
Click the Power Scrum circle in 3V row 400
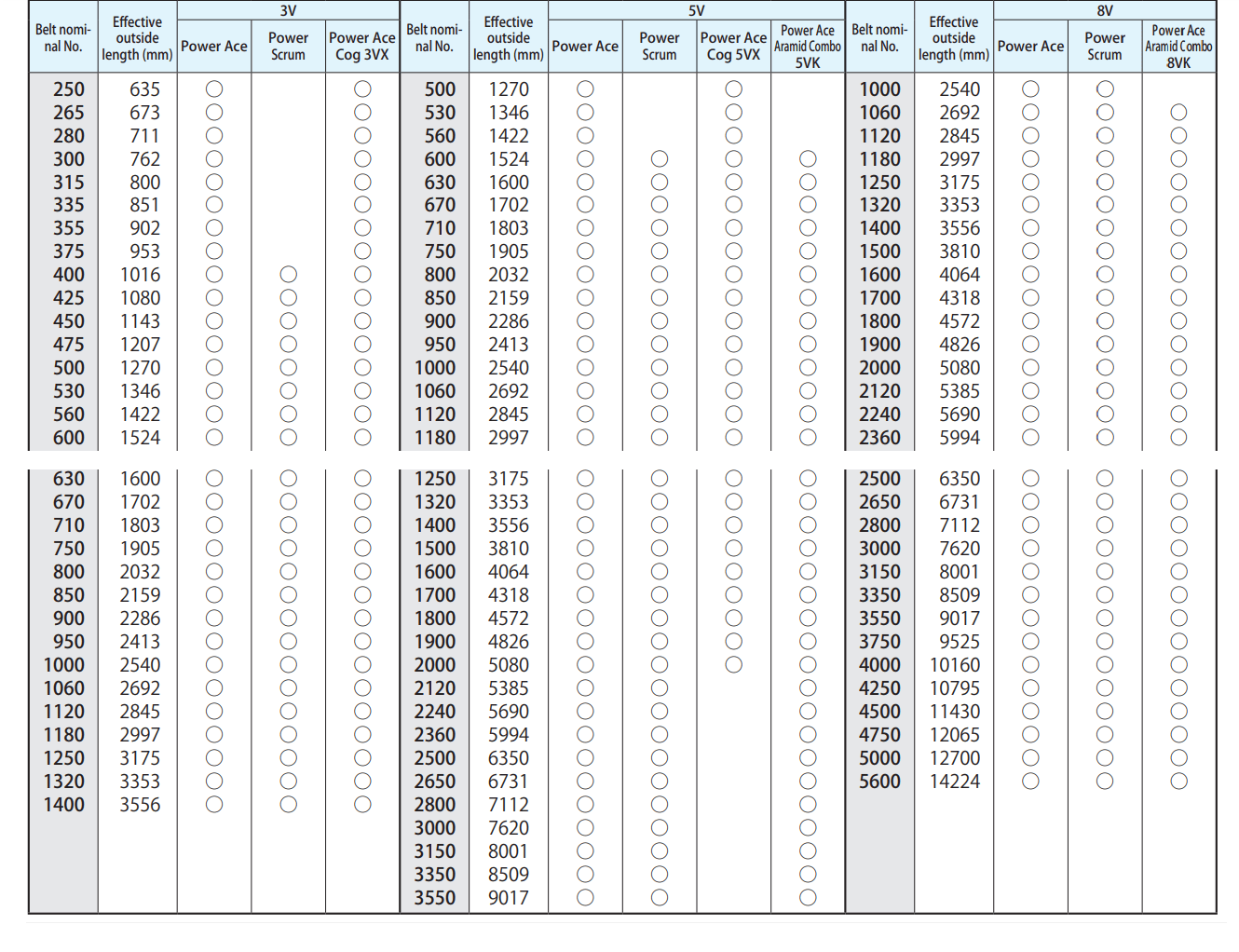point(289,275)
